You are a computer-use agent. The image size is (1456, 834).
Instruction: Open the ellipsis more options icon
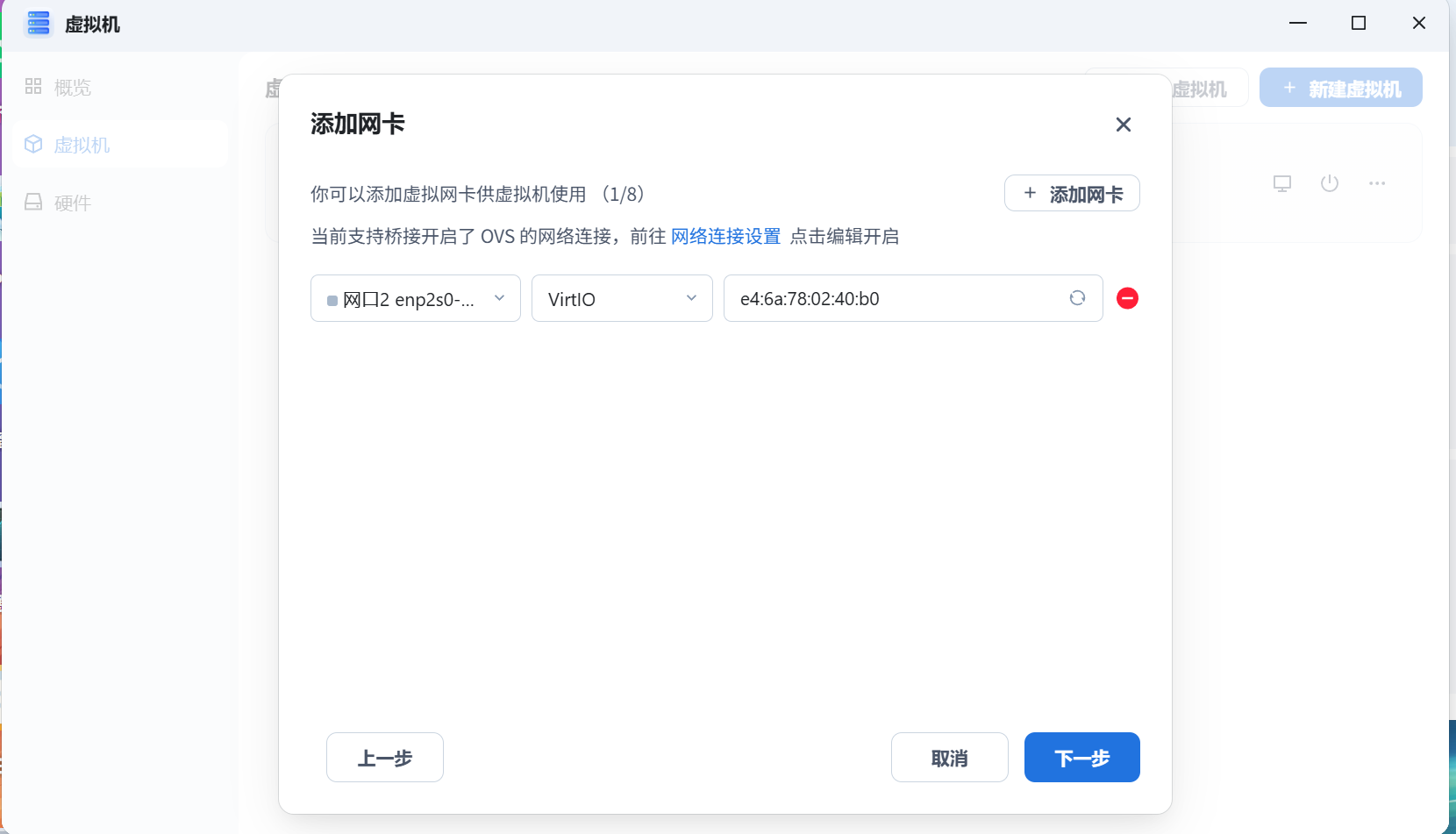tap(1376, 183)
